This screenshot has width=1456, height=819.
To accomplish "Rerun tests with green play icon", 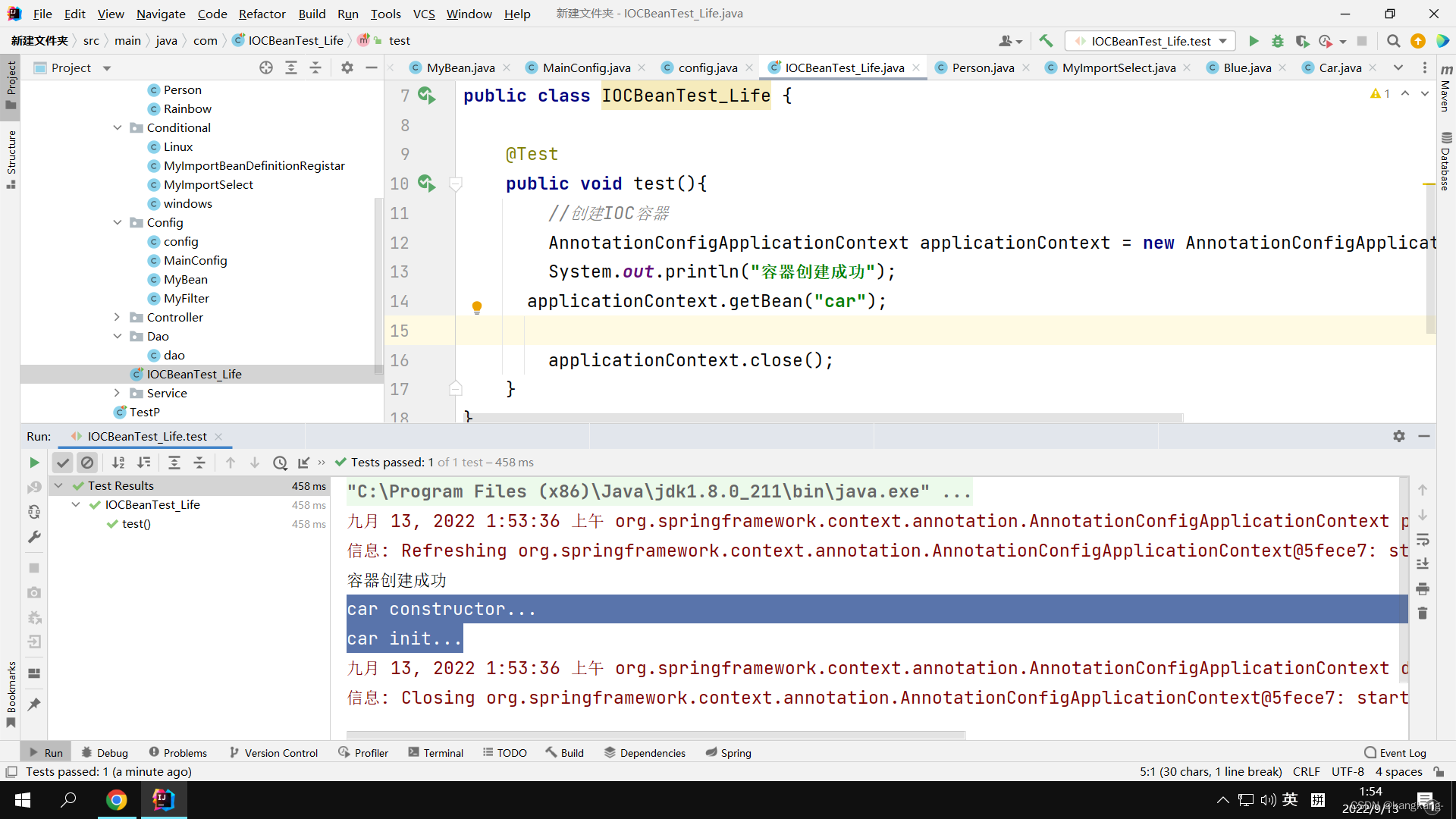I will [x=34, y=463].
